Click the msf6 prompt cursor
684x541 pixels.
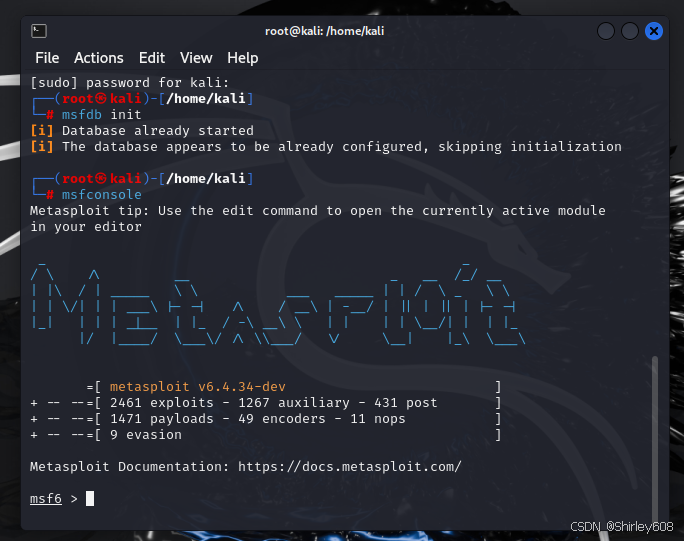[89, 499]
